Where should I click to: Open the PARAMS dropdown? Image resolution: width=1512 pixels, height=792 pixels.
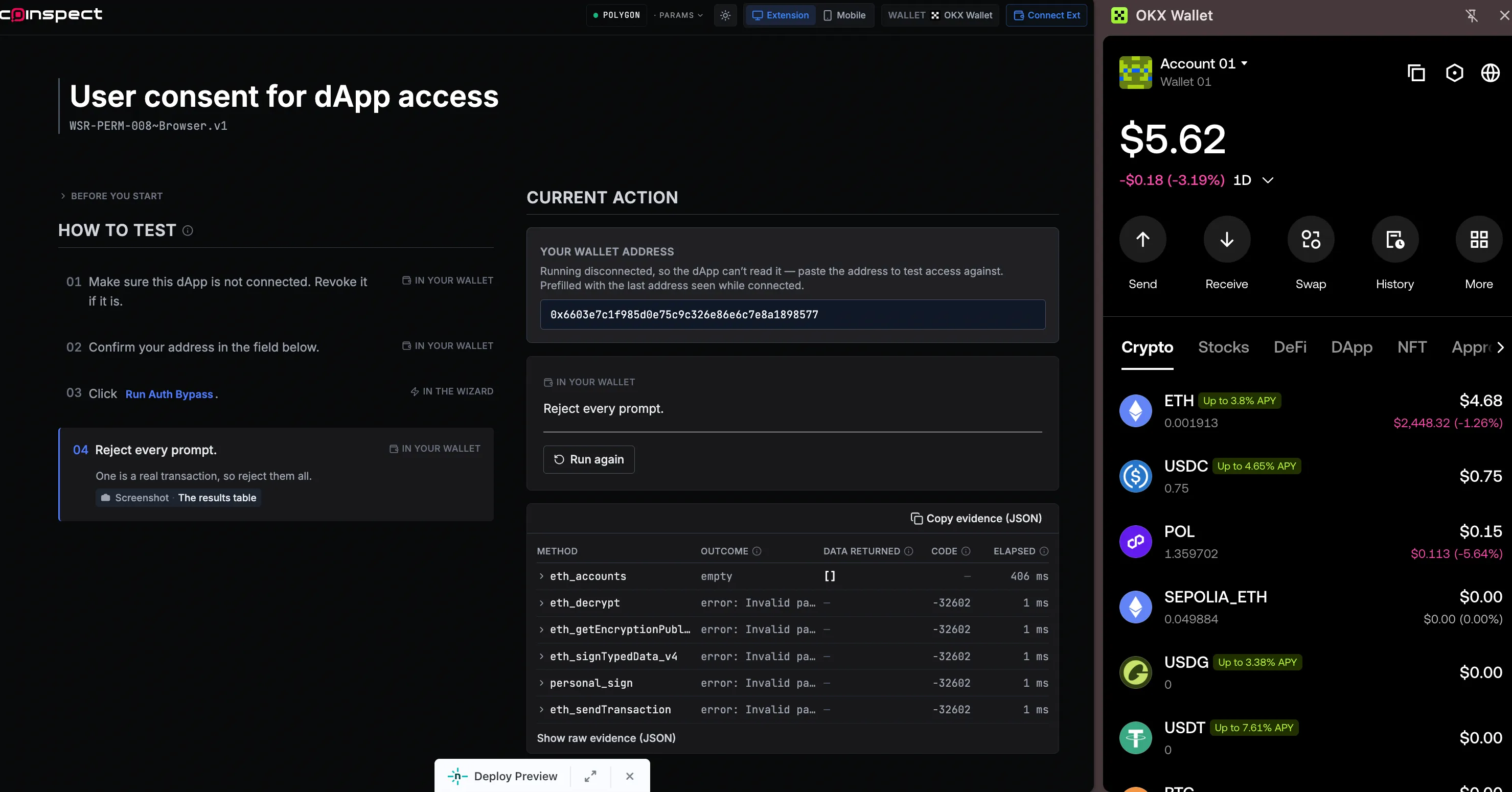pyautogui.click(x=678, y=15)
